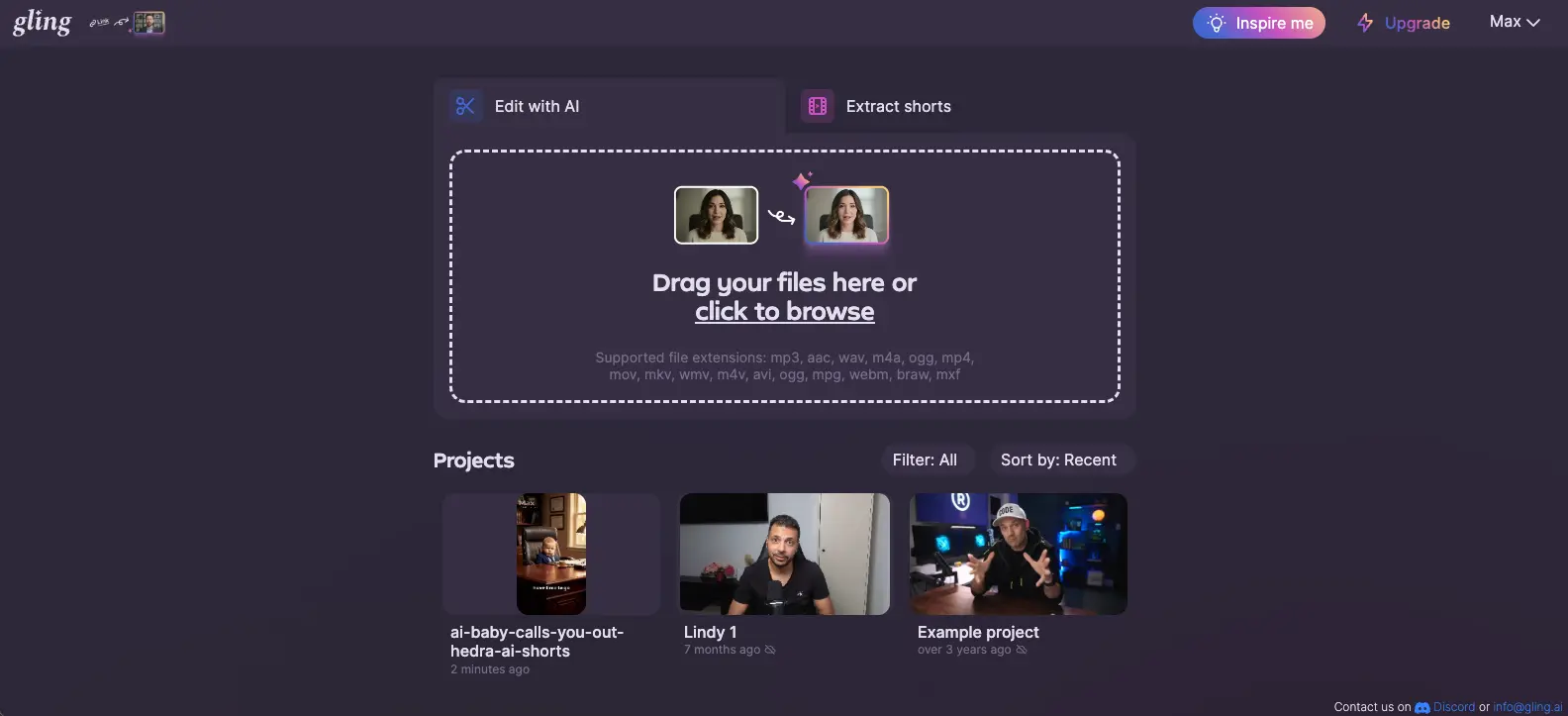Click cloud-off icon under Example project
The width and height of the screenshot is (1568, 716).
[1022, 651]
